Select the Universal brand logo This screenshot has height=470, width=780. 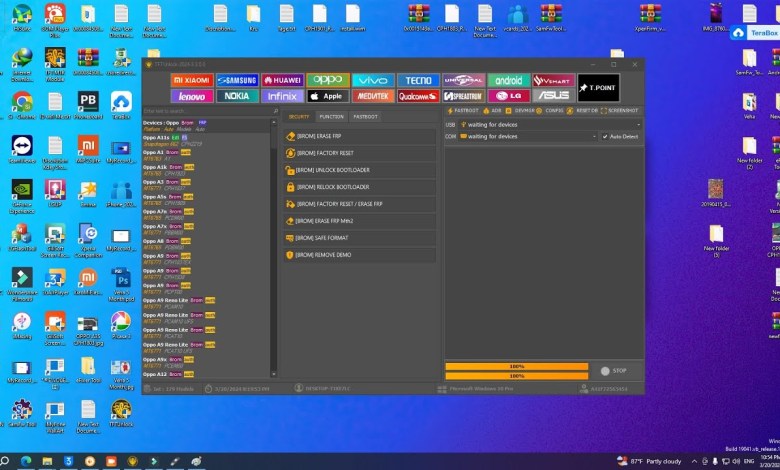coord(464,80)
